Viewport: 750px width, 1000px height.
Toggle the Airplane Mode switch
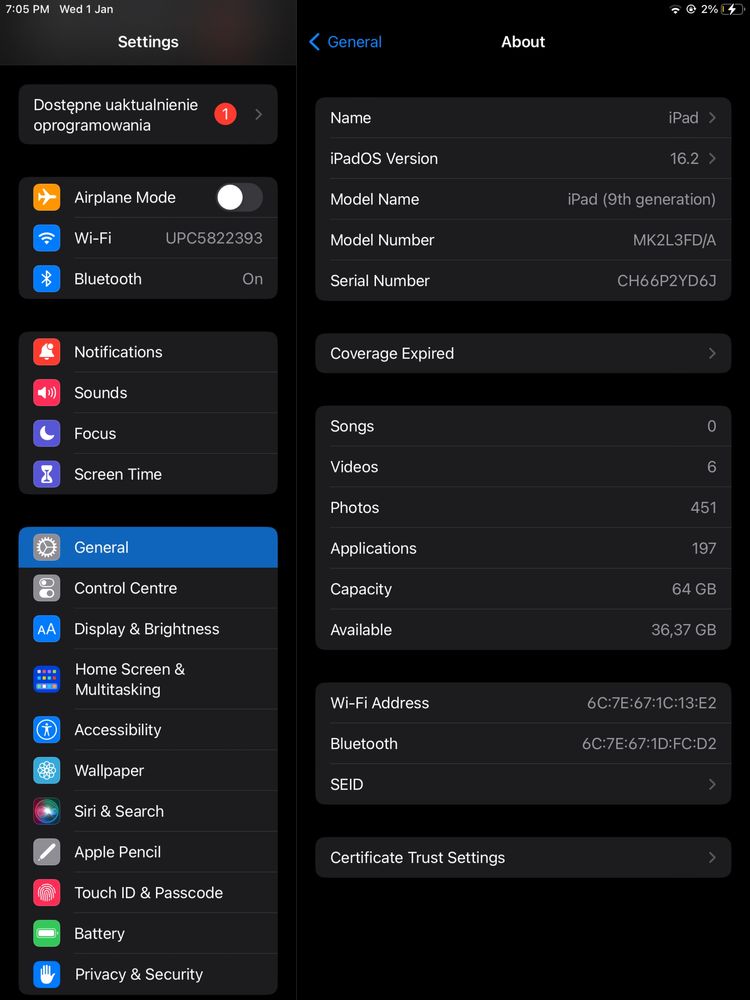[239, 197]
